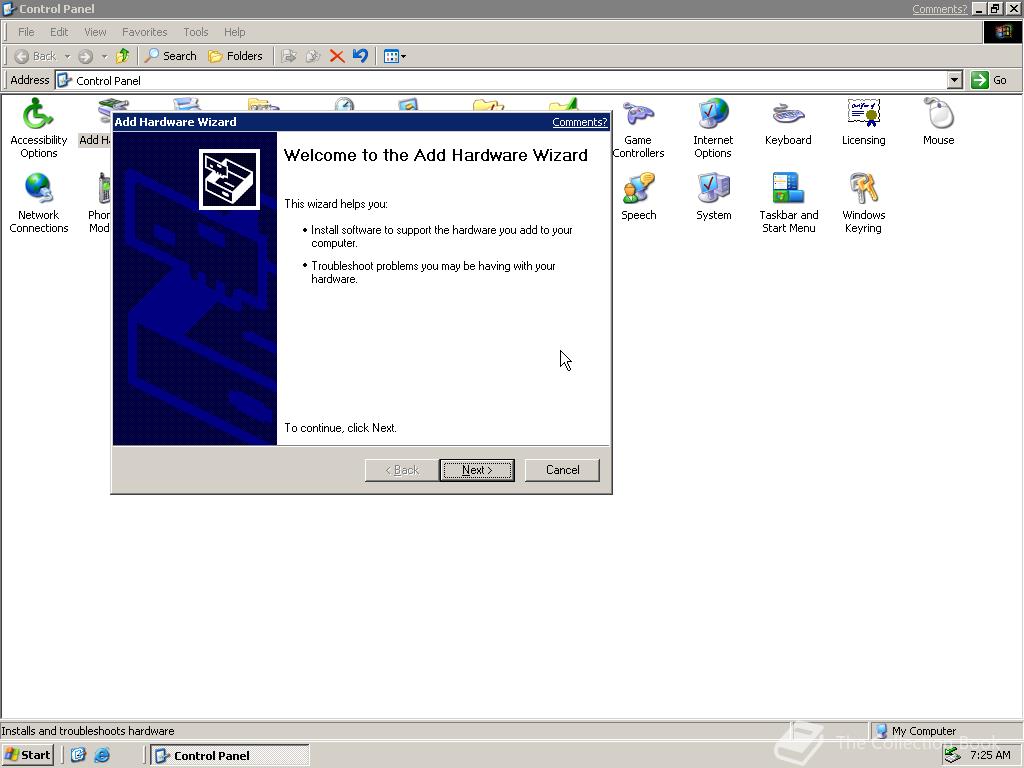The height and width of the screenshot is (768, 1024).
Task: Click Show Desktop quick launch icon
Action: coord(78,755)
